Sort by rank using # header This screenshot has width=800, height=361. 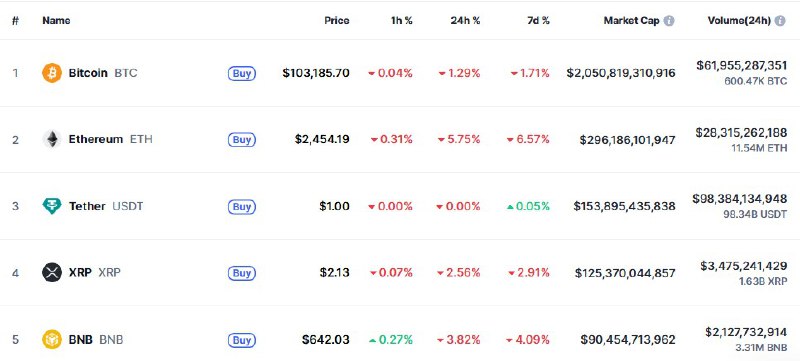tap(15, 21)
